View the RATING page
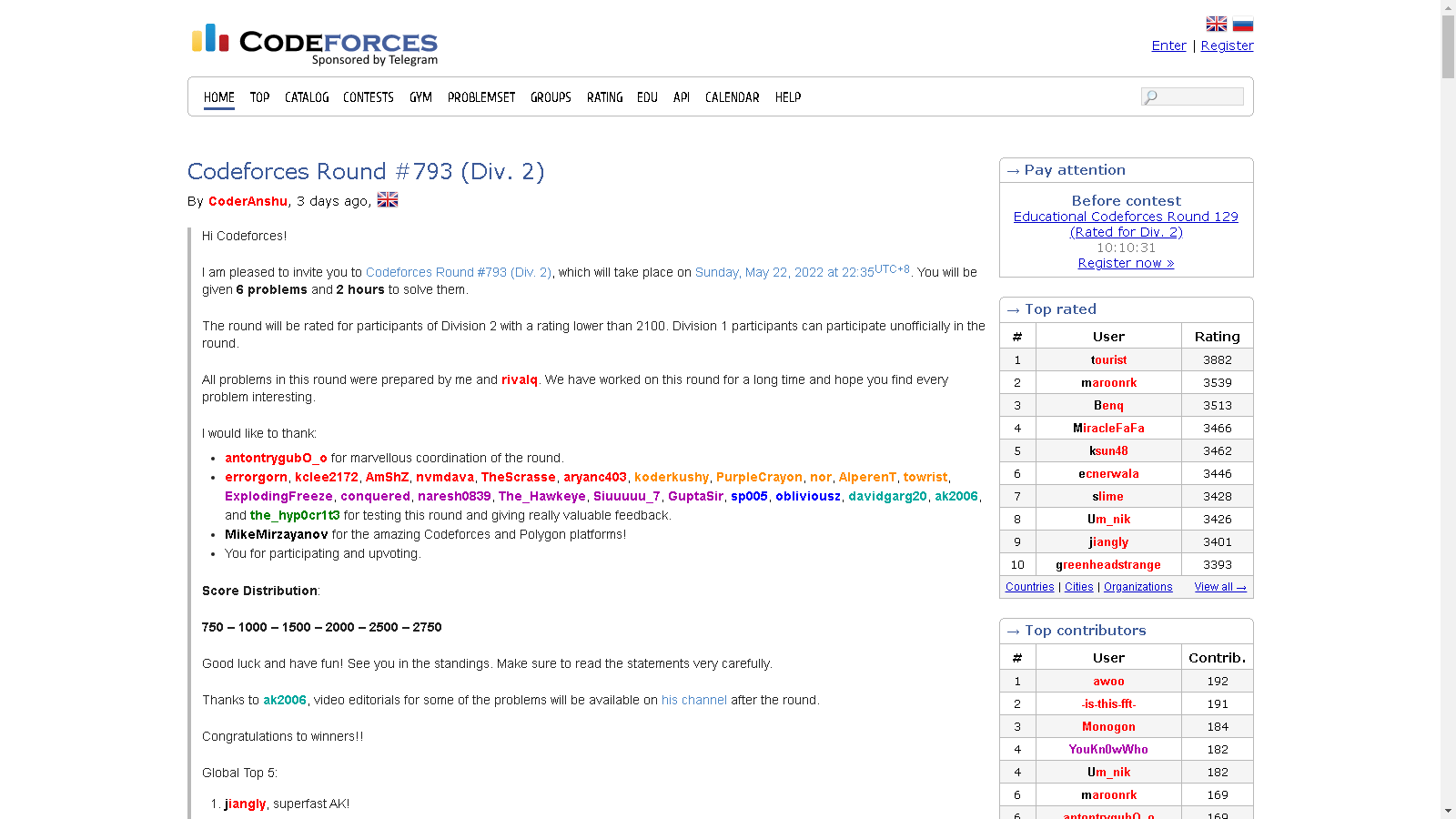Screen dimensions: 1456x819 (x=605, y=97)
